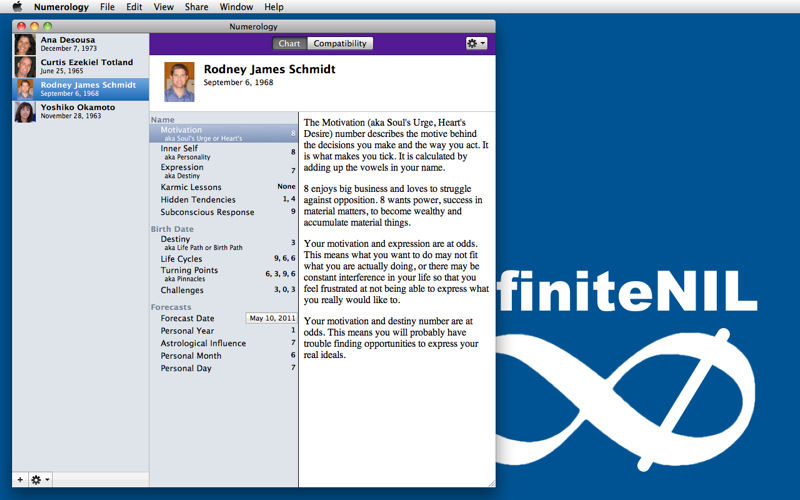Open the gear dropdown in purple toolbar
This screenshot has height=500, width=800.
(476, 43)
